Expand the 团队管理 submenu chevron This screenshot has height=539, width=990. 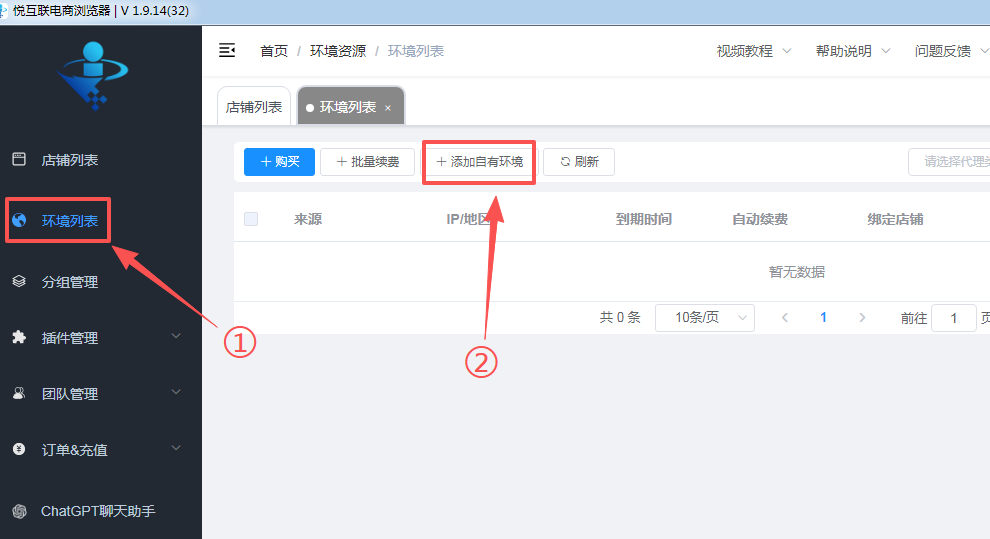pyautogui.click(x=176, y=392)
